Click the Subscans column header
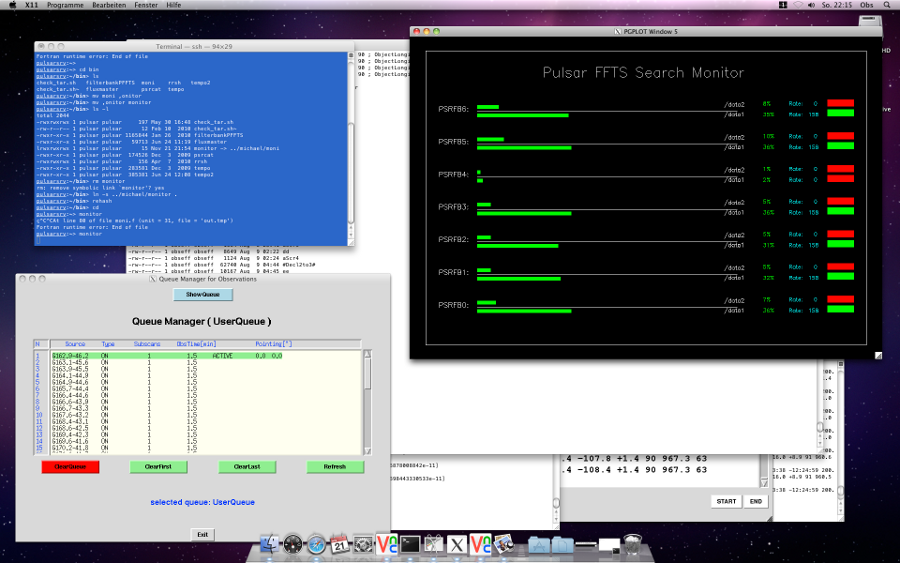 point(147,344)
